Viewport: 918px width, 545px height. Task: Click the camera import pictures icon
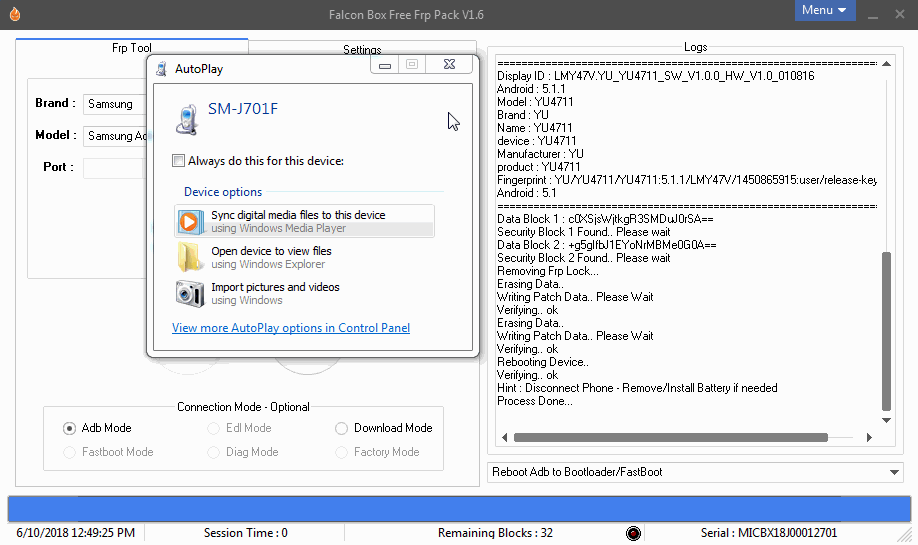click(x=190, y=293)
